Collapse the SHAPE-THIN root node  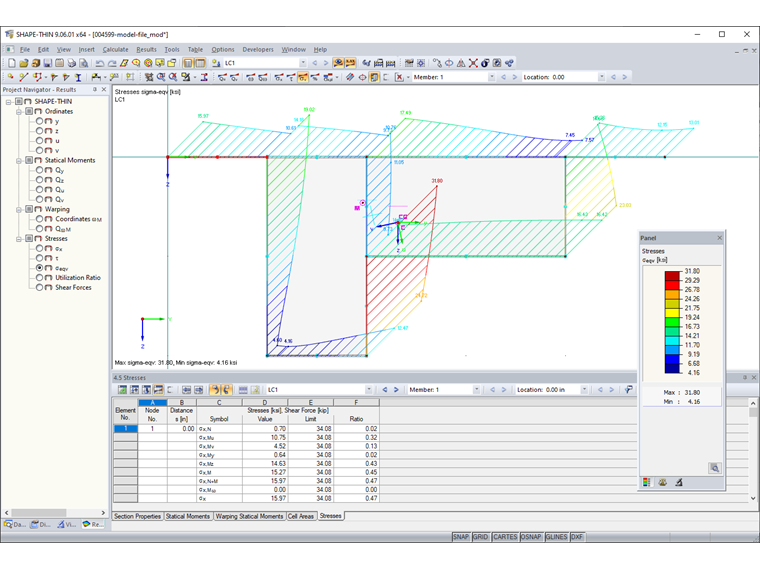tap(9, 102)
